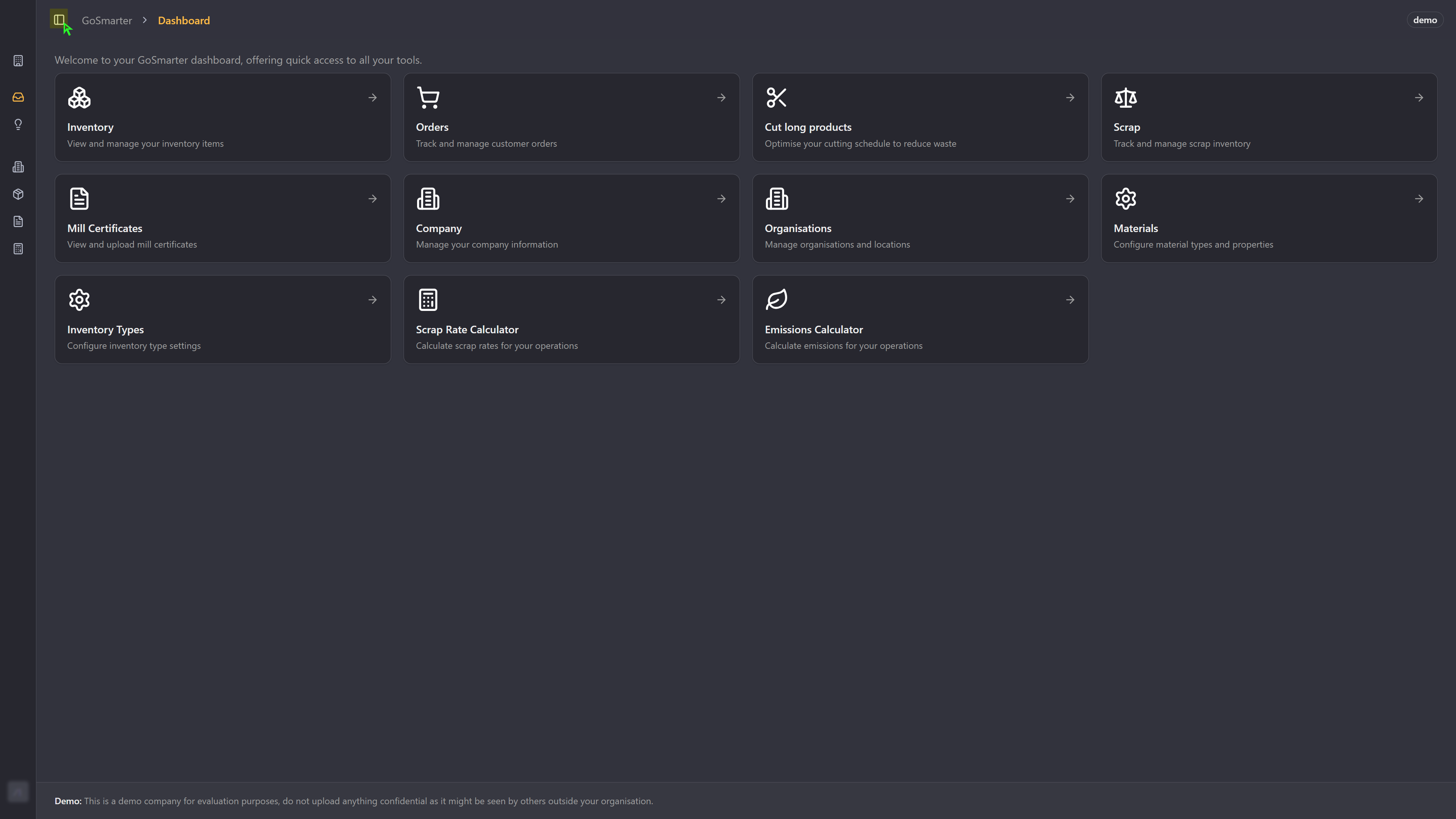Screen dimensions: 1456x819
Task: Click the scissors icon on Cut long products
Action: (x=776, y=98)
